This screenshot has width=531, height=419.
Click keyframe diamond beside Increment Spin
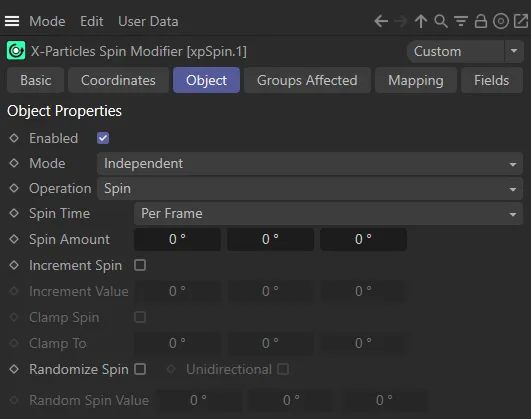[14, 265]
